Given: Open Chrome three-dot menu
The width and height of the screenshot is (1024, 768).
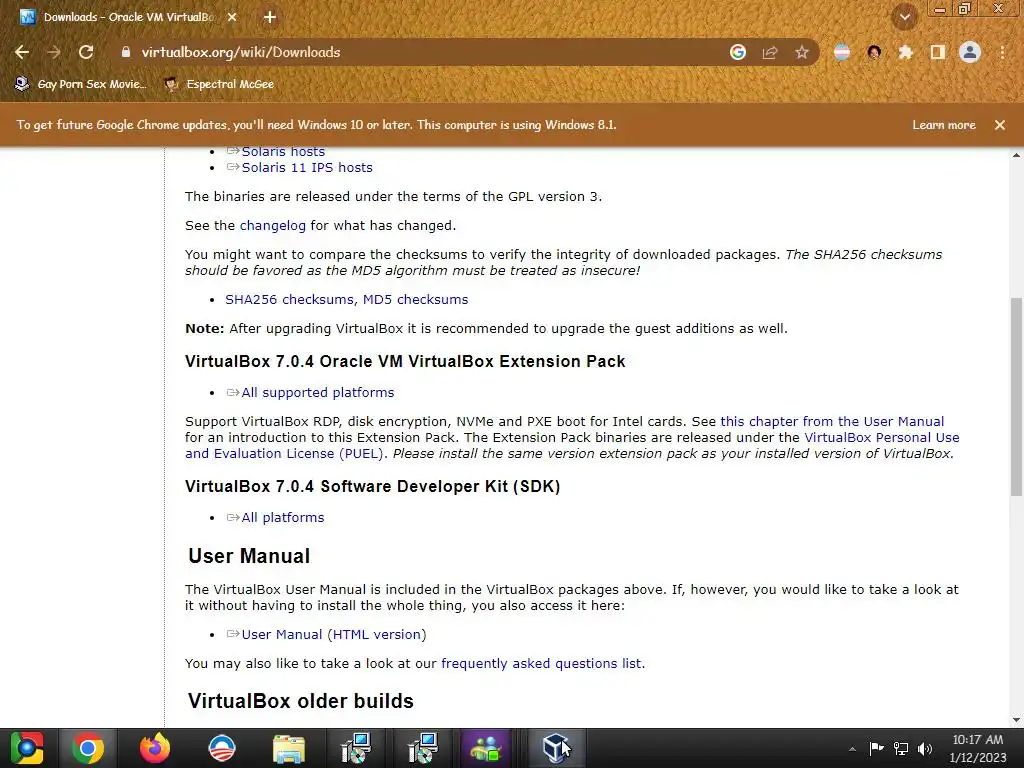Looking at the screenshot, I should (x=1002, y=52).
